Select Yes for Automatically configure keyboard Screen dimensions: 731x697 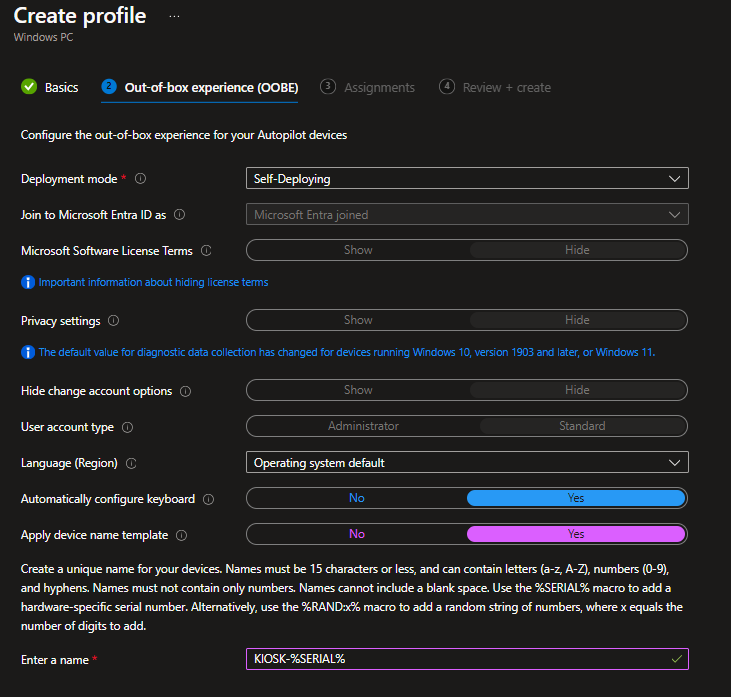click(576, 498)
